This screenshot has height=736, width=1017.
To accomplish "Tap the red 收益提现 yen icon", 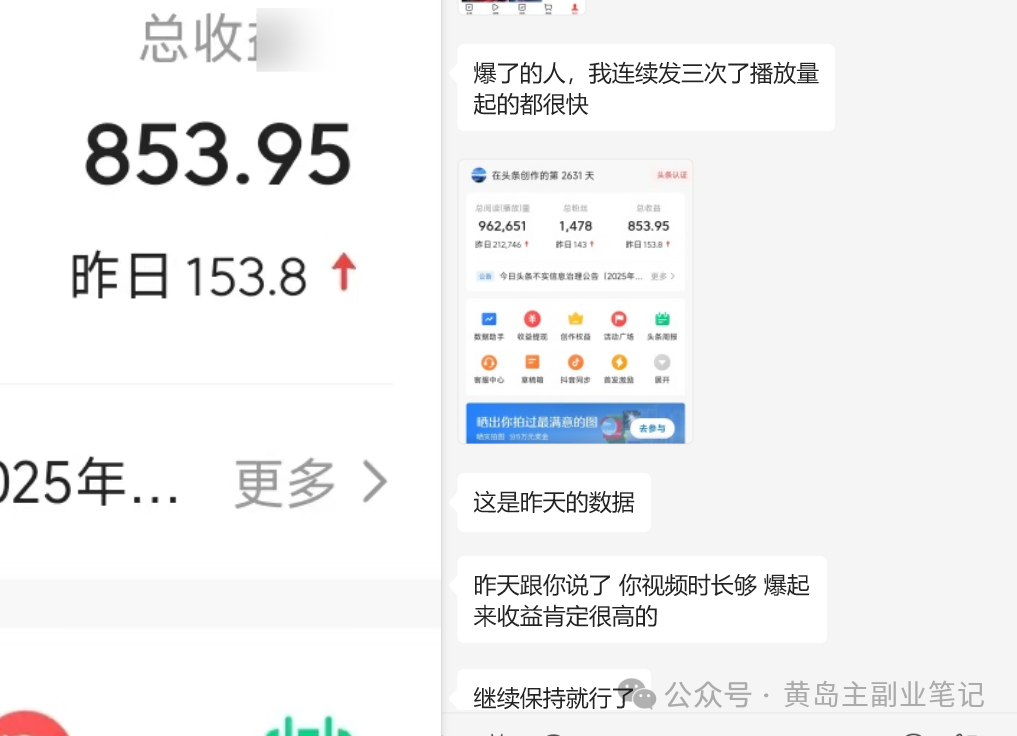I will point(532,319).
